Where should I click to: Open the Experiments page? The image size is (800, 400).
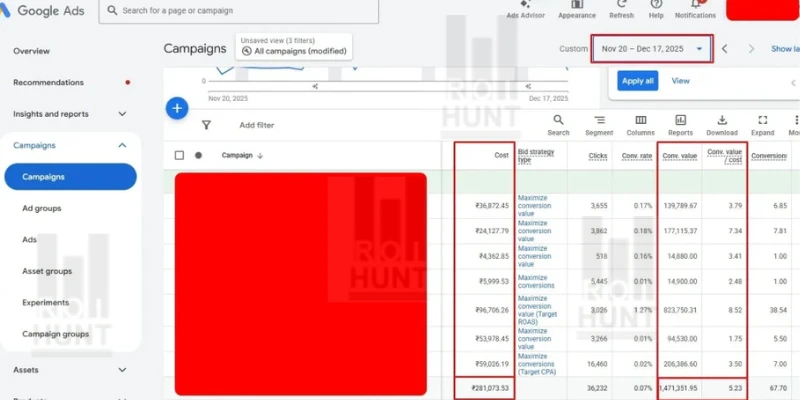(45, 303)
